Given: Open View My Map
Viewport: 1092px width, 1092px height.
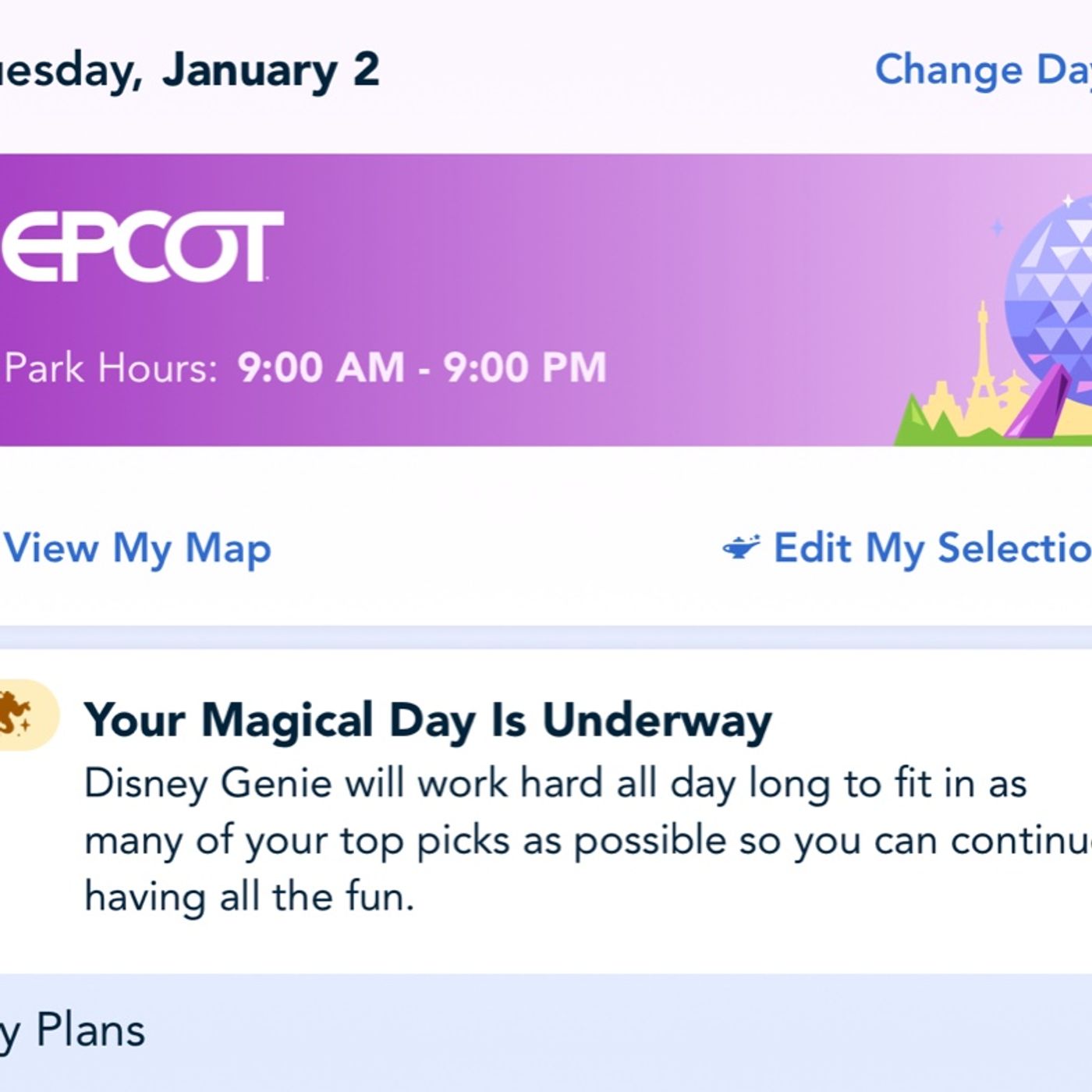Looking at the screenshot, I should coord(137,548).
